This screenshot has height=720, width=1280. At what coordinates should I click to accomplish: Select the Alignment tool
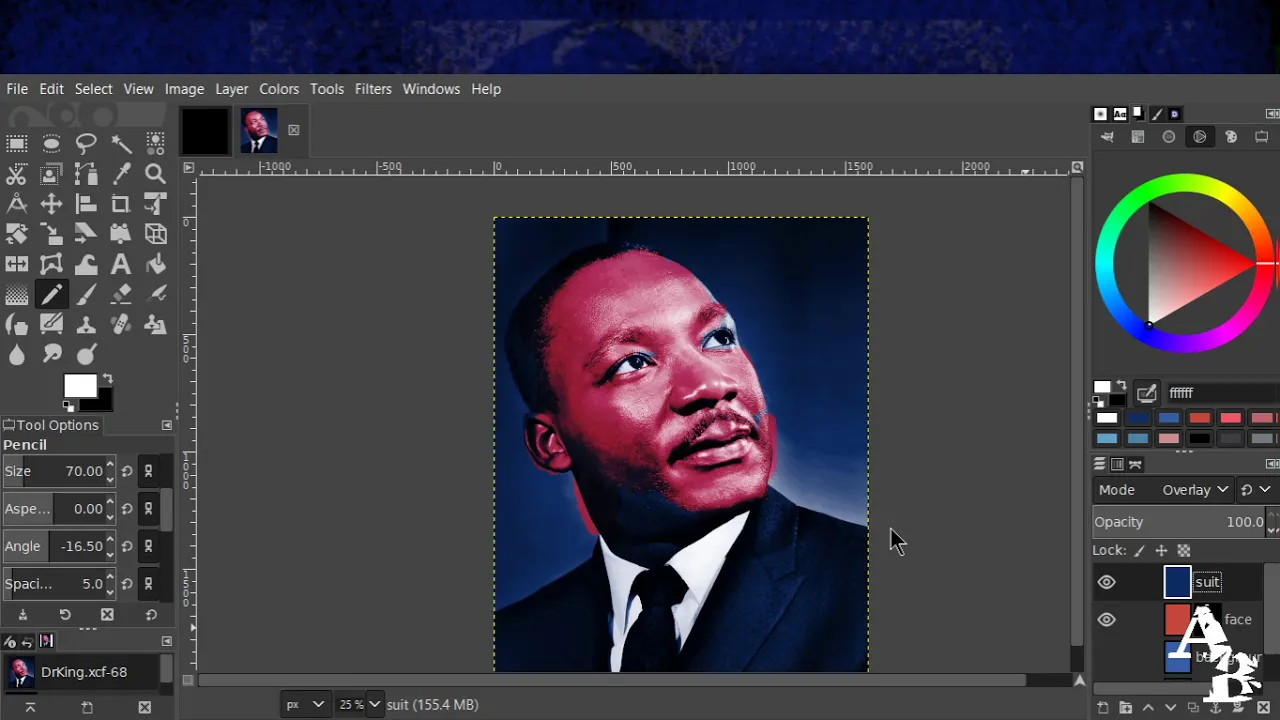pyautogui.click(x=86, y=204)
